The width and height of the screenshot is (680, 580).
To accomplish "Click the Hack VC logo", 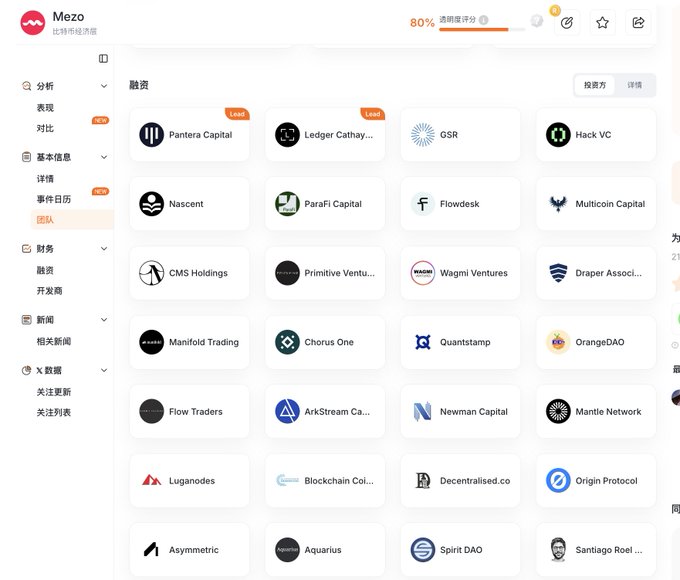I will coord(558,134).
